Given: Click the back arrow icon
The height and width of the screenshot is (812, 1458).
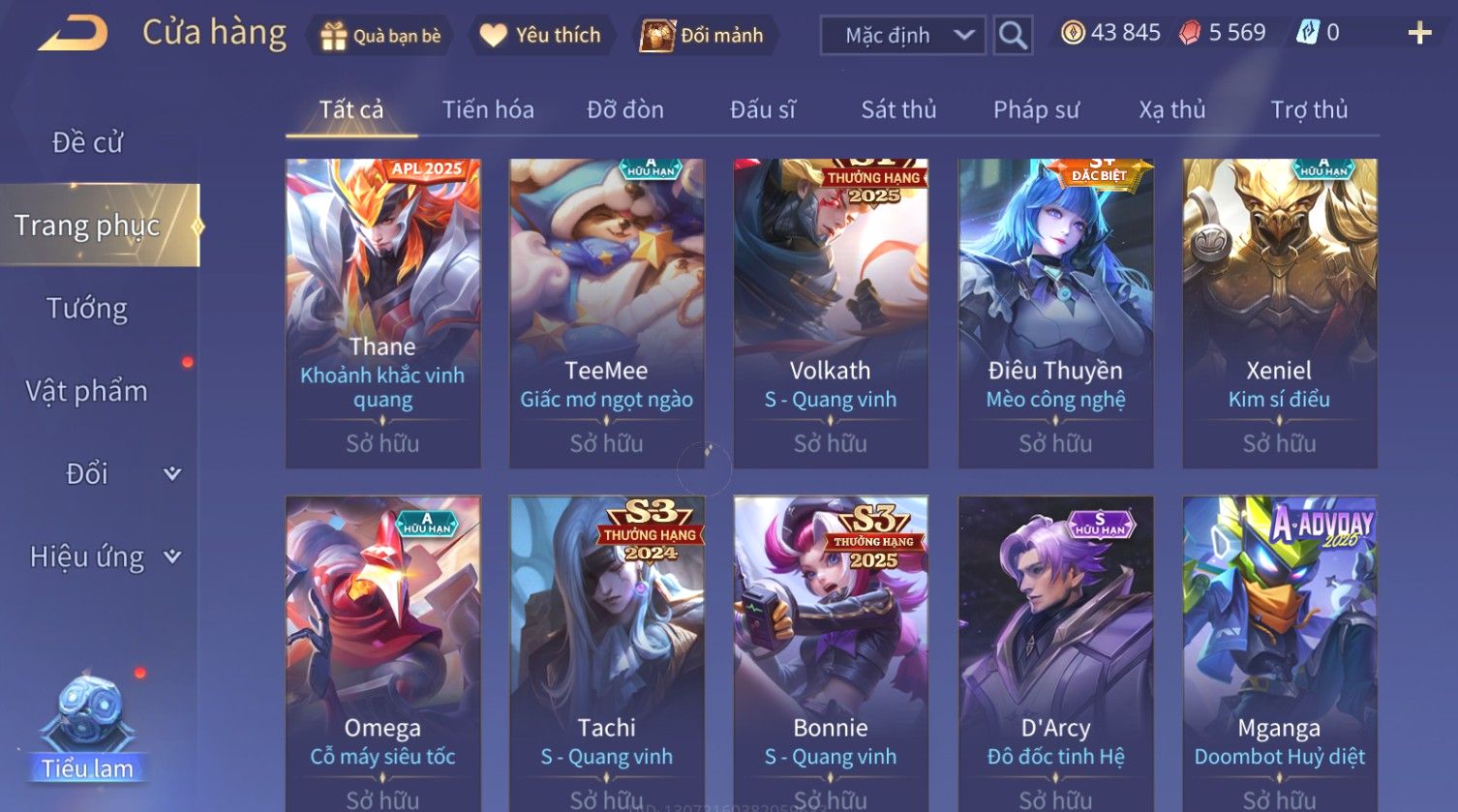Looking at the screenshot, I should click(74, 34).
